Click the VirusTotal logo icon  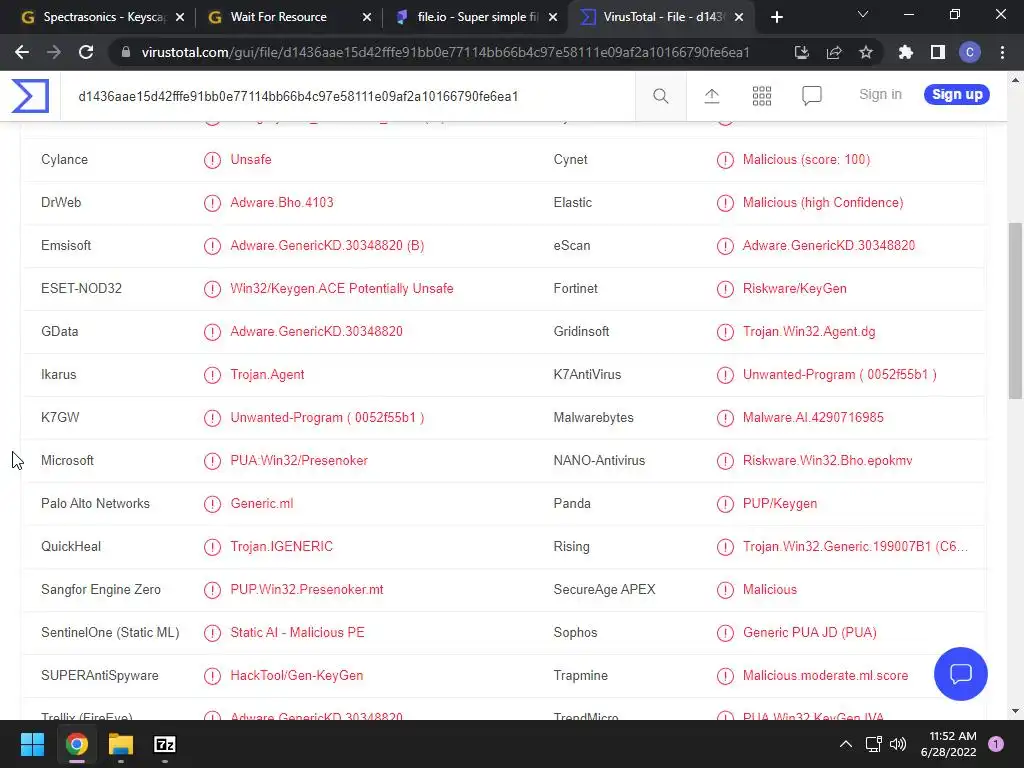[30, 96]
